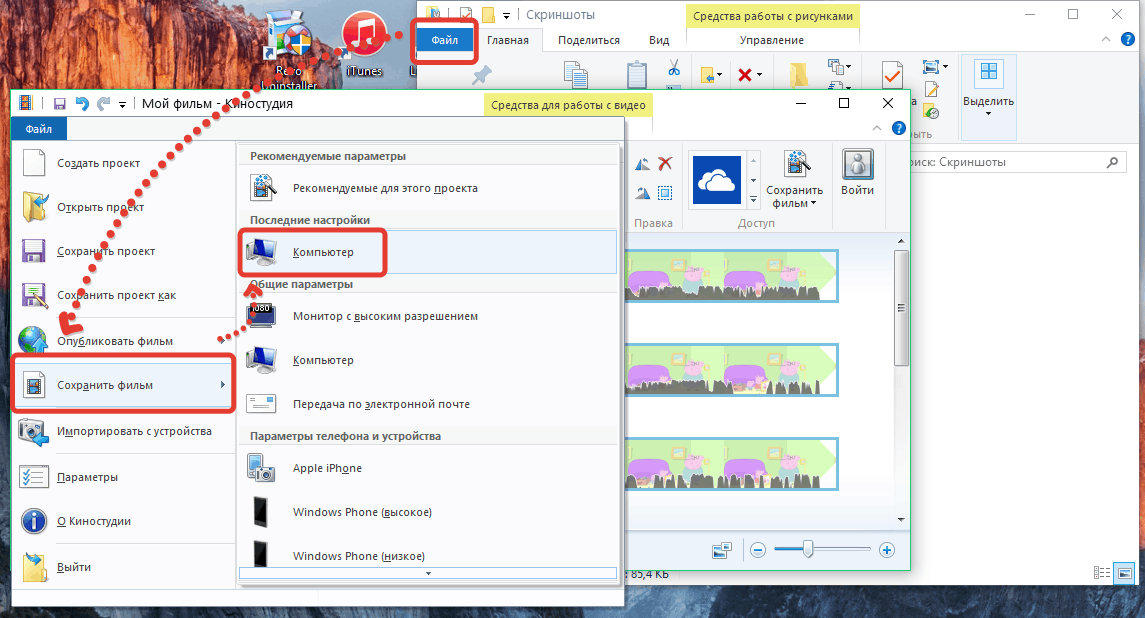Image resolution: width=1145 pixels, height=618 pixels.
Task: Click the third storyboard clip strip
Action: click(731, 464)
